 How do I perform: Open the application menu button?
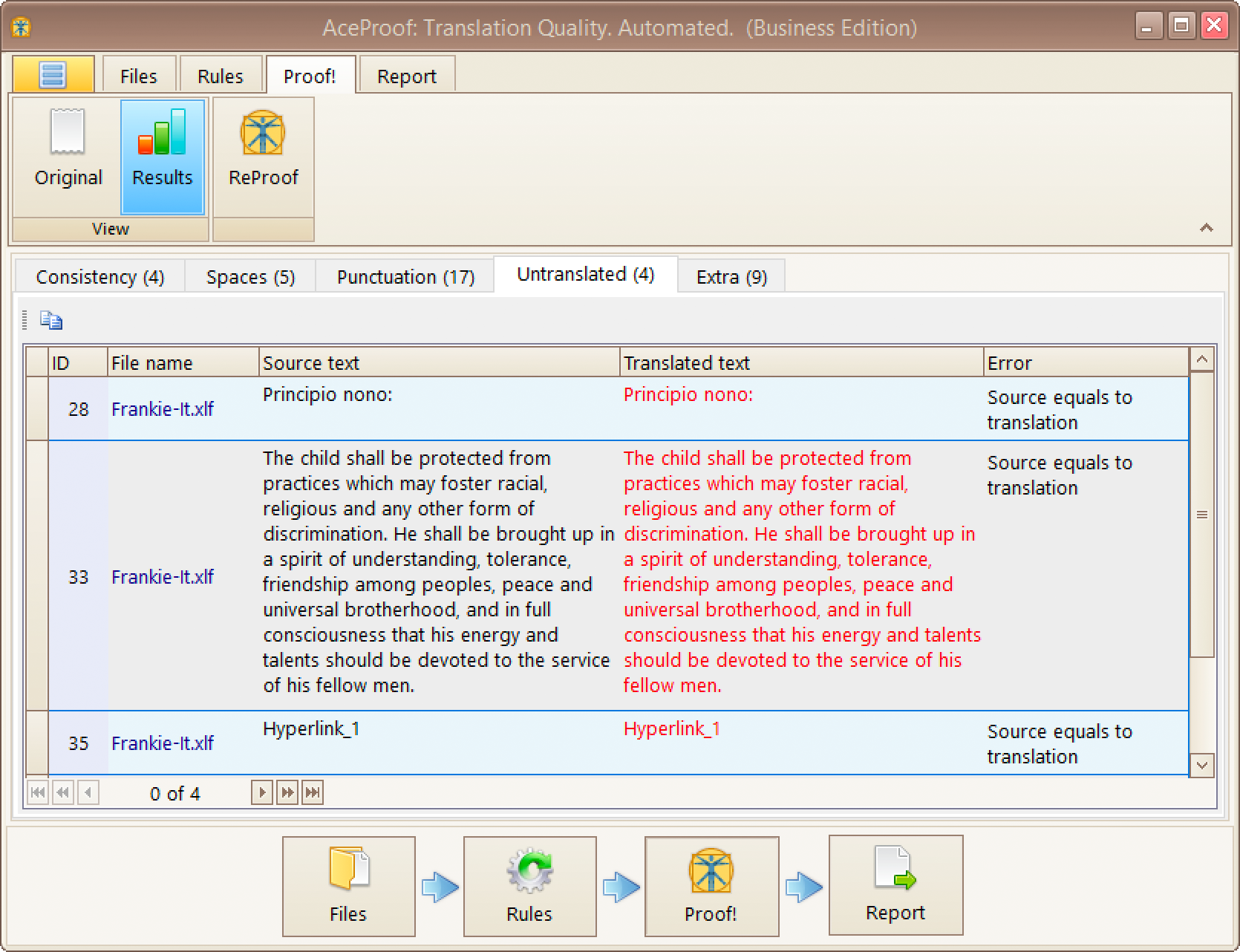[53, 74]
